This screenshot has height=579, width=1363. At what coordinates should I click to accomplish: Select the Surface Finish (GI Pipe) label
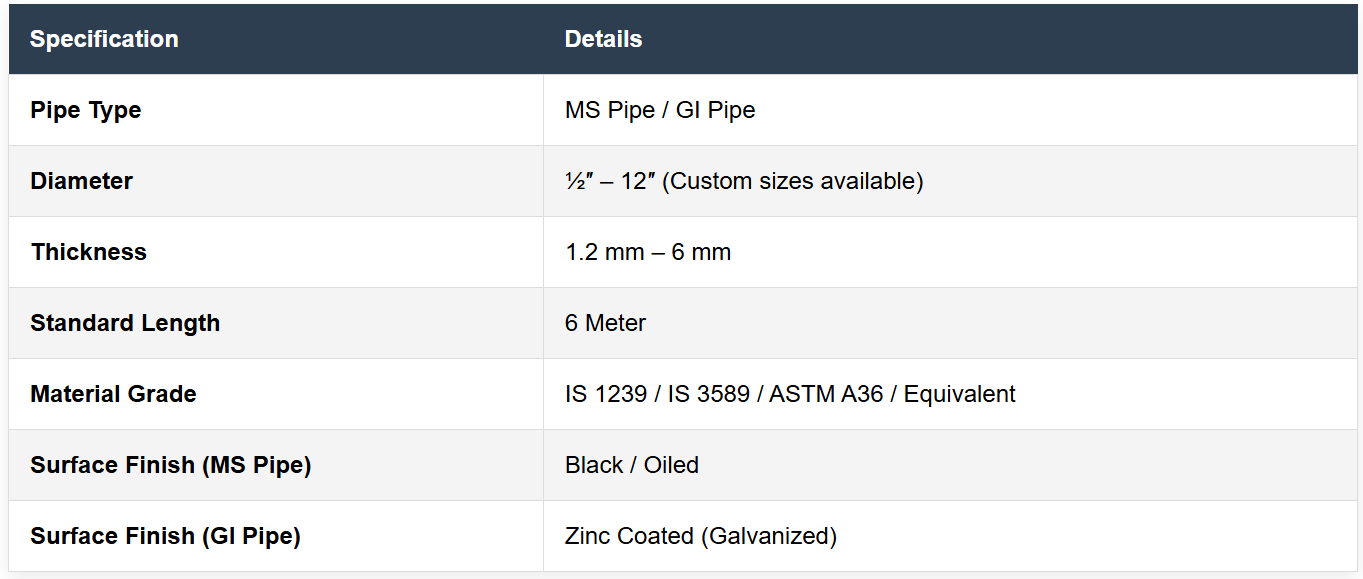tap(166, 536)
